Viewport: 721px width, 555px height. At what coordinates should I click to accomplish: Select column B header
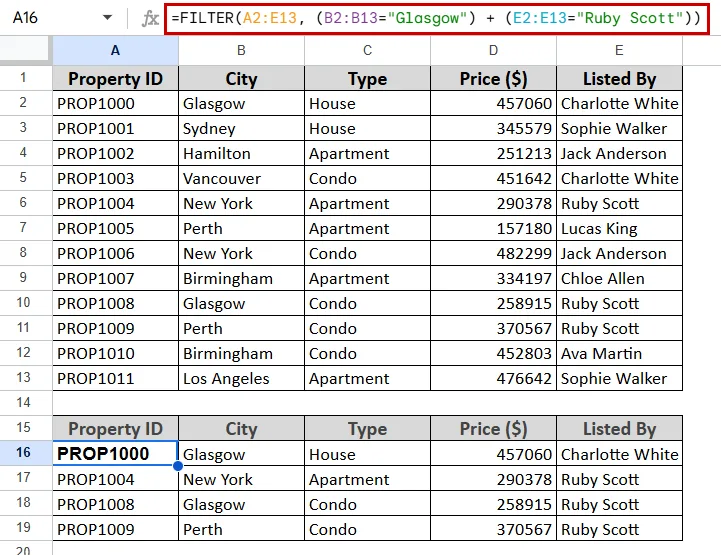(241, 50)
